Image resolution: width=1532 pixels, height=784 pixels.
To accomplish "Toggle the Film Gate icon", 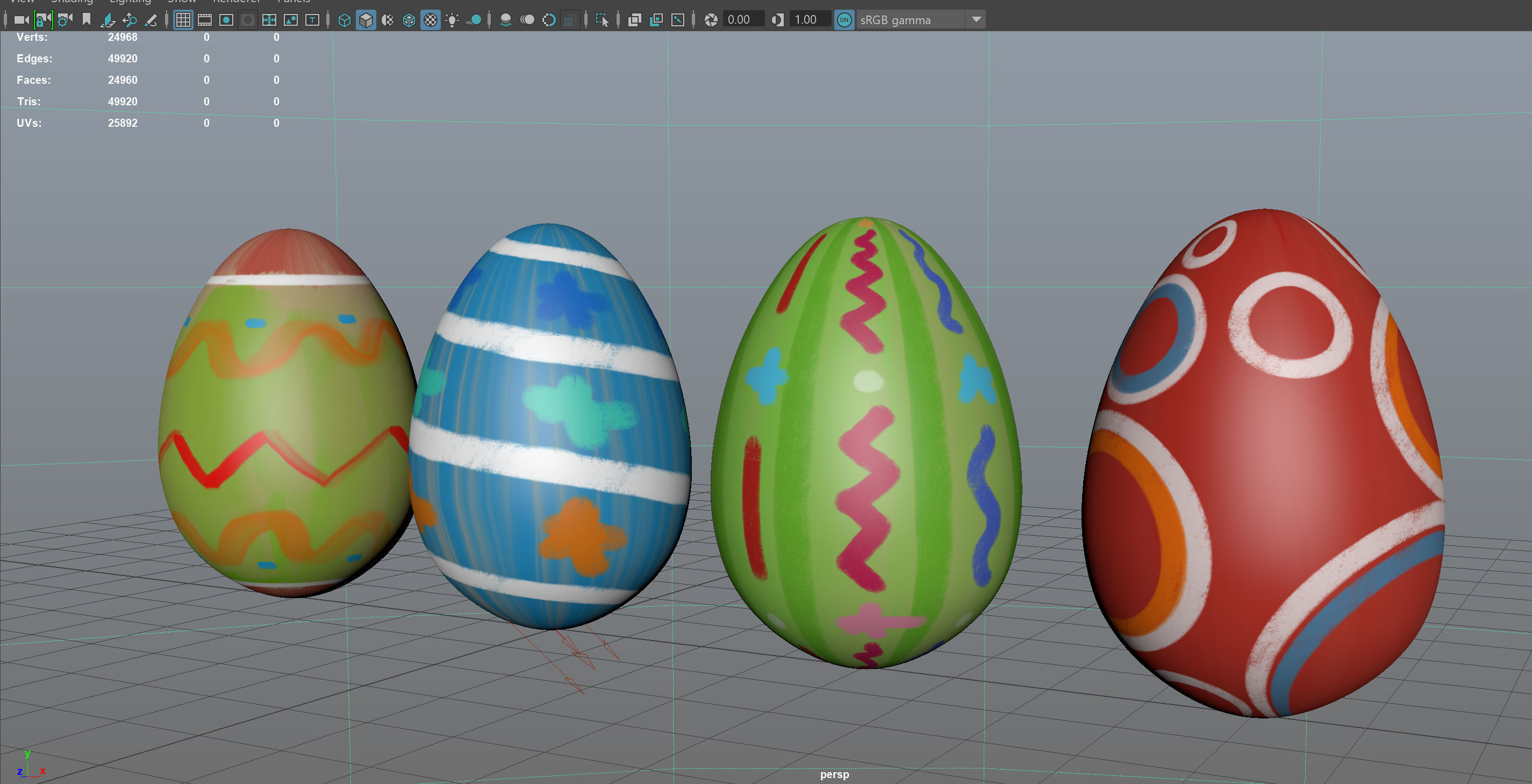I will (205, 20).
